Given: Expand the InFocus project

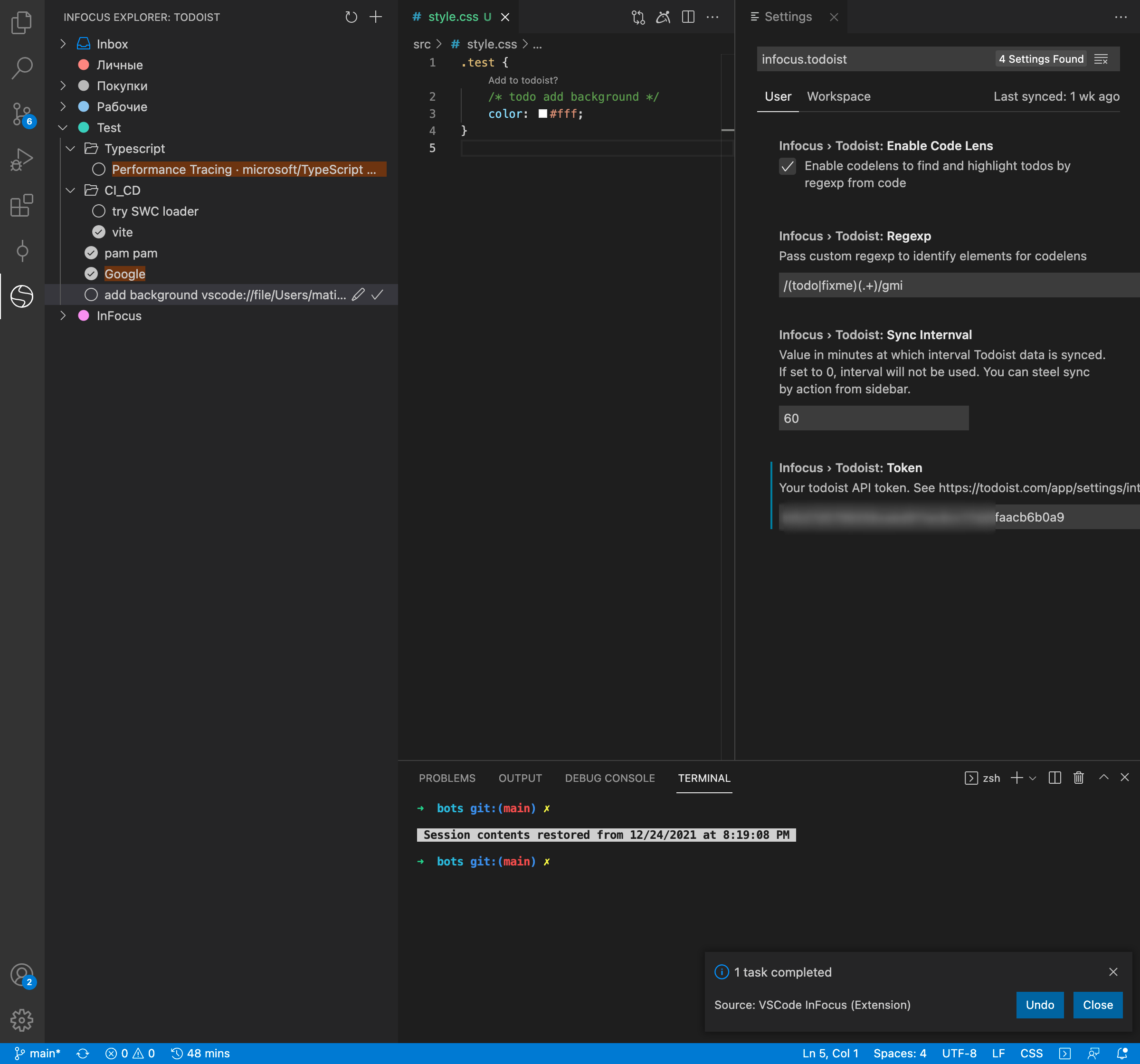Looking at the screenshot, I should click(63, 315).
